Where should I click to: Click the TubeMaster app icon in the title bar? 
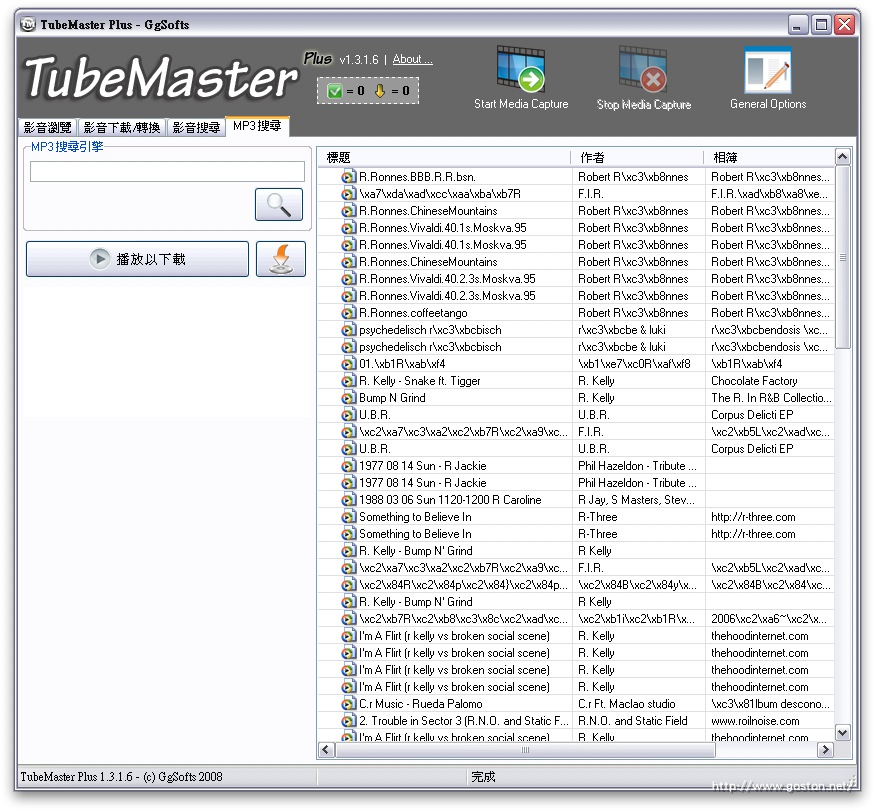28,25
